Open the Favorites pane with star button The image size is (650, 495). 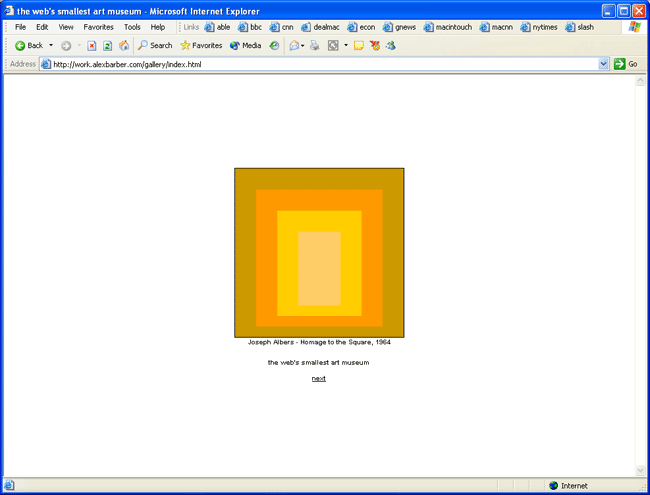pyautogui.click(x=201, y=46)
